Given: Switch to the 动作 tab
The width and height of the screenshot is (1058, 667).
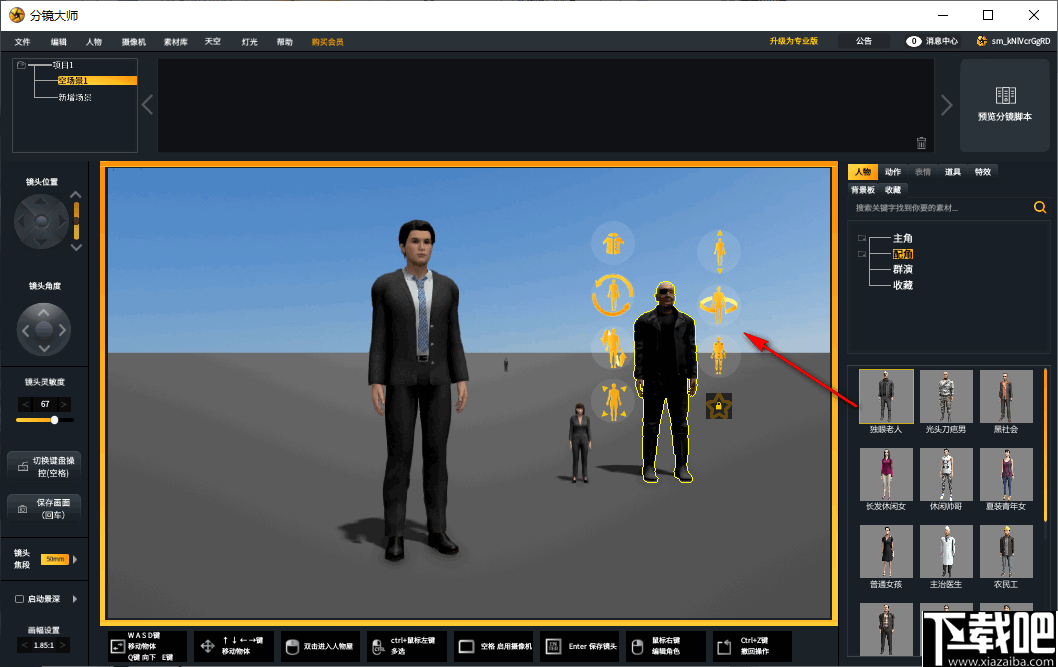Looking at the screenshot, I should click(x=893, y=172).
